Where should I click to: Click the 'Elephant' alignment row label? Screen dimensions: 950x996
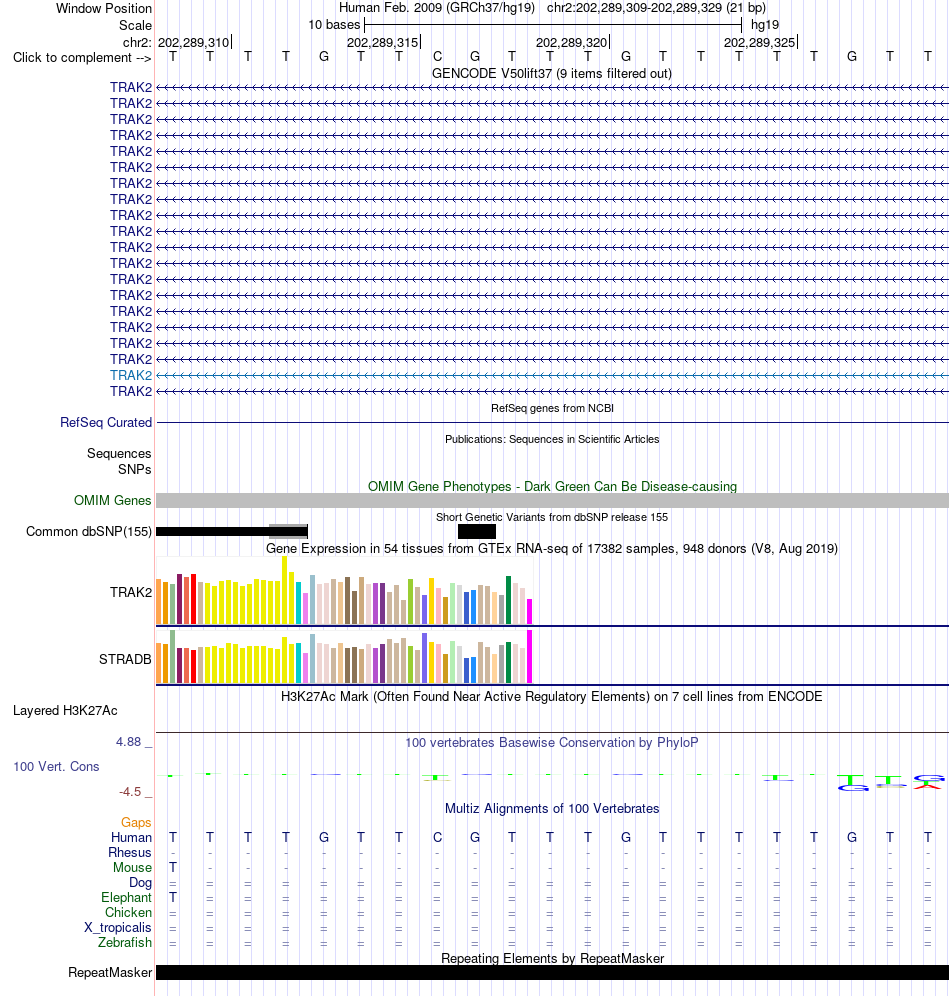click(126, 898)
